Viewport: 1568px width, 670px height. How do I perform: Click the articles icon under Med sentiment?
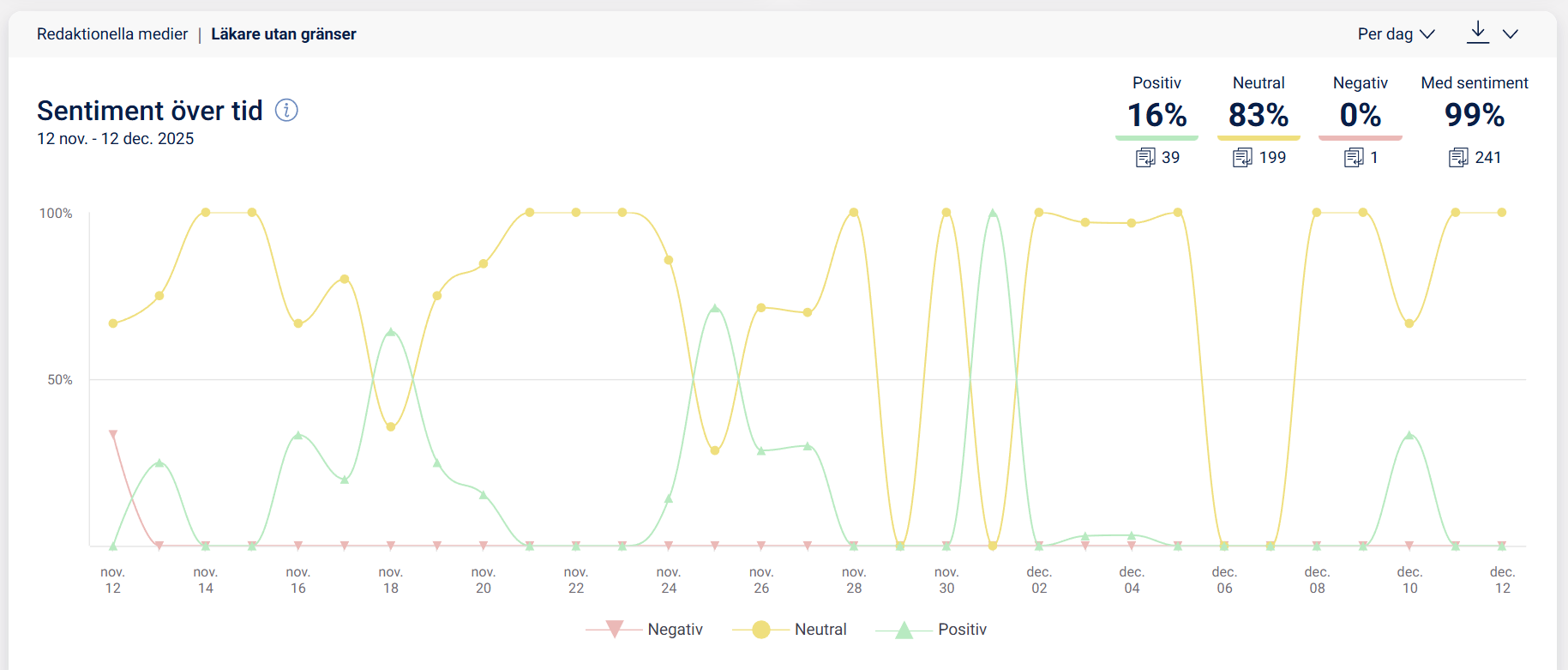[x=1458, y=158]
